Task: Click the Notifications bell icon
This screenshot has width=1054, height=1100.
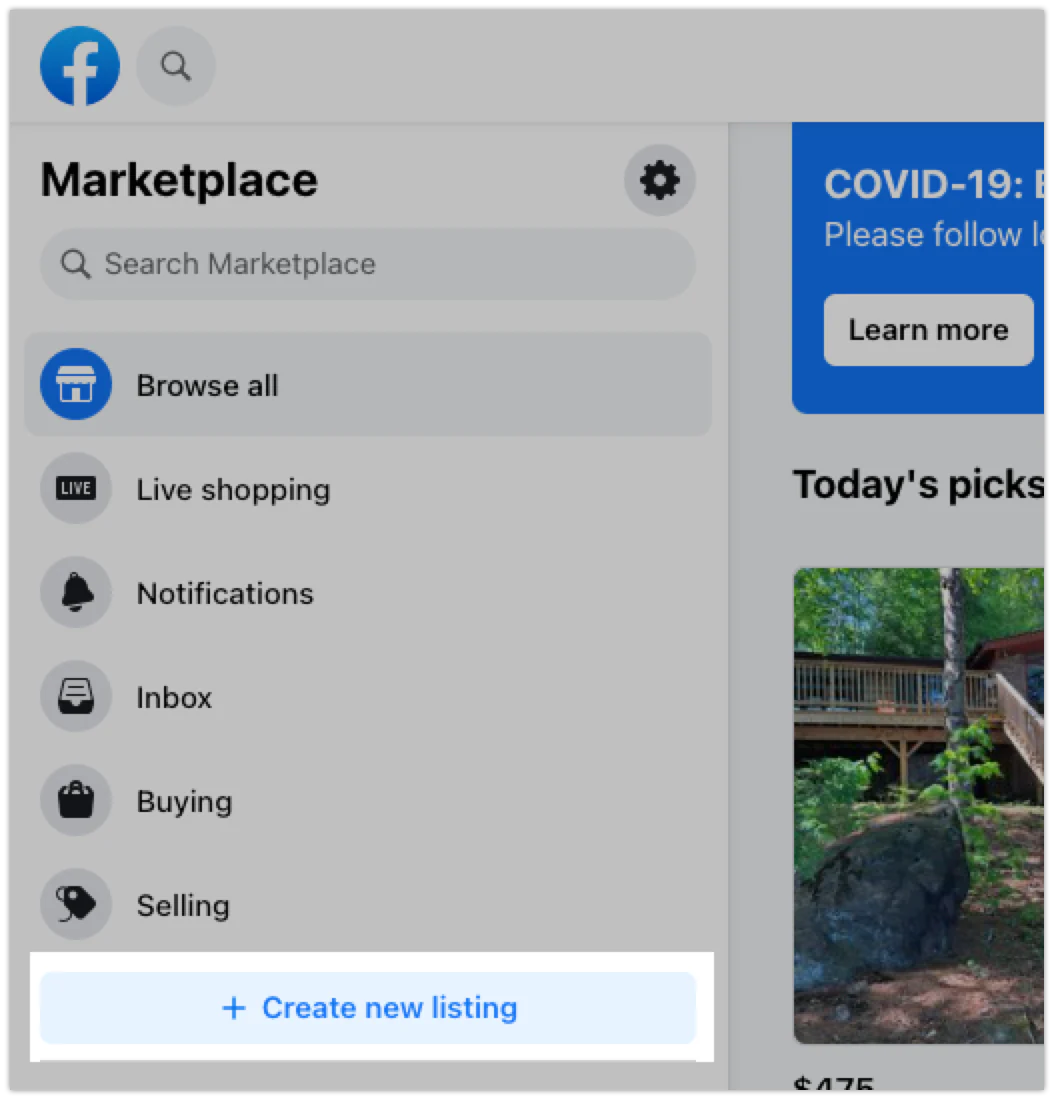Action: [76, 593]
